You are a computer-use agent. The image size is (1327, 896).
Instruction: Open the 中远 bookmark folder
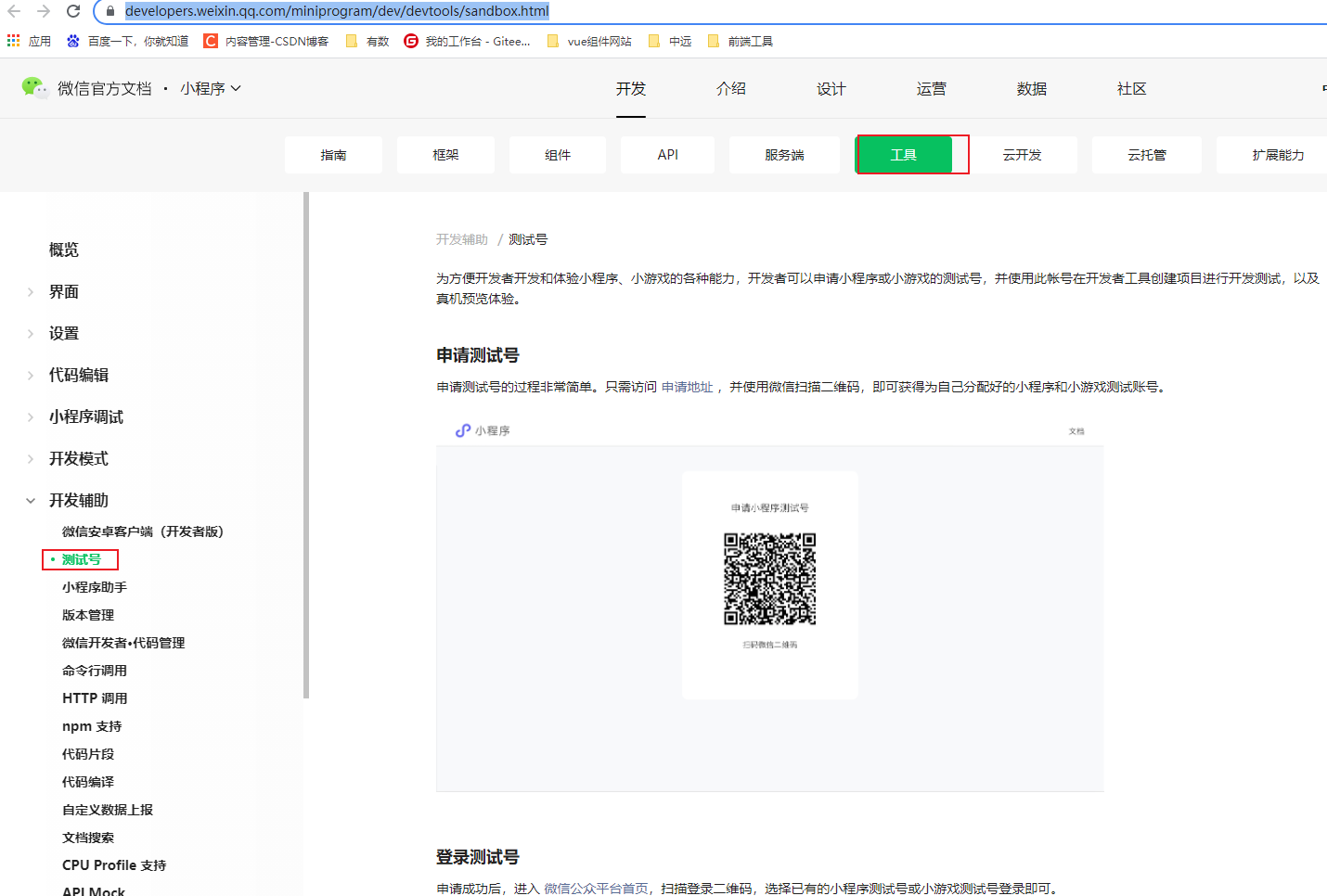point(670,41)
